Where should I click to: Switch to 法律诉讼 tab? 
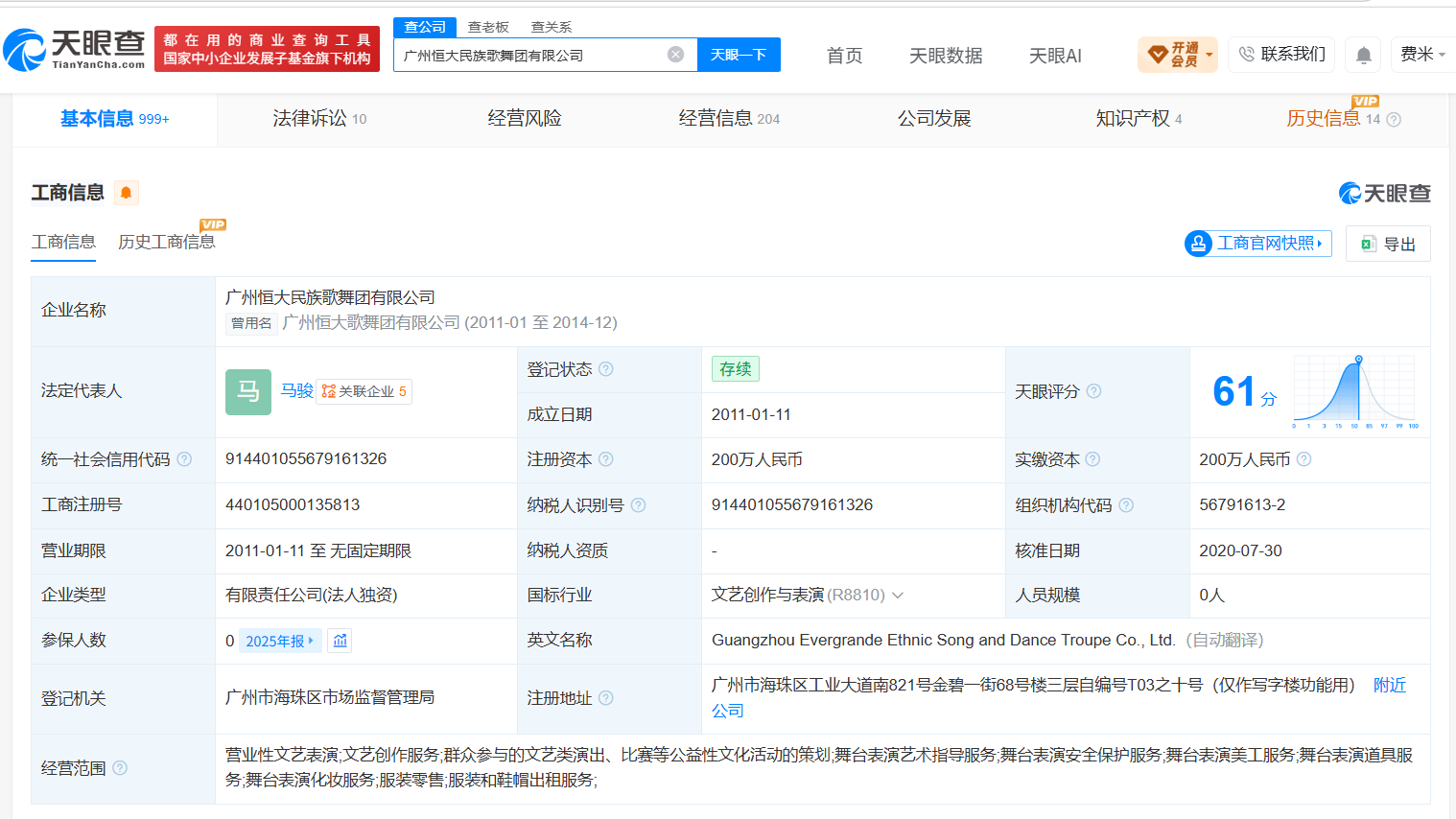point(319,119)
